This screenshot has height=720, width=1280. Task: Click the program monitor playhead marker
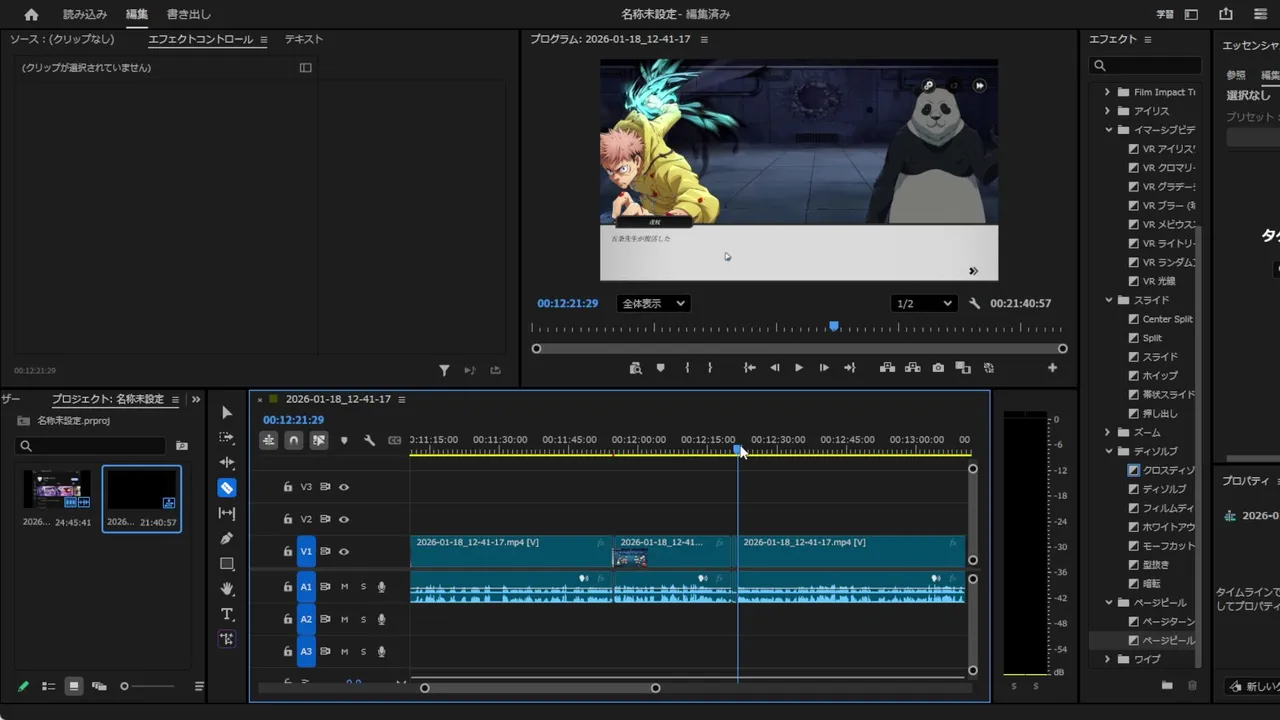834,326
